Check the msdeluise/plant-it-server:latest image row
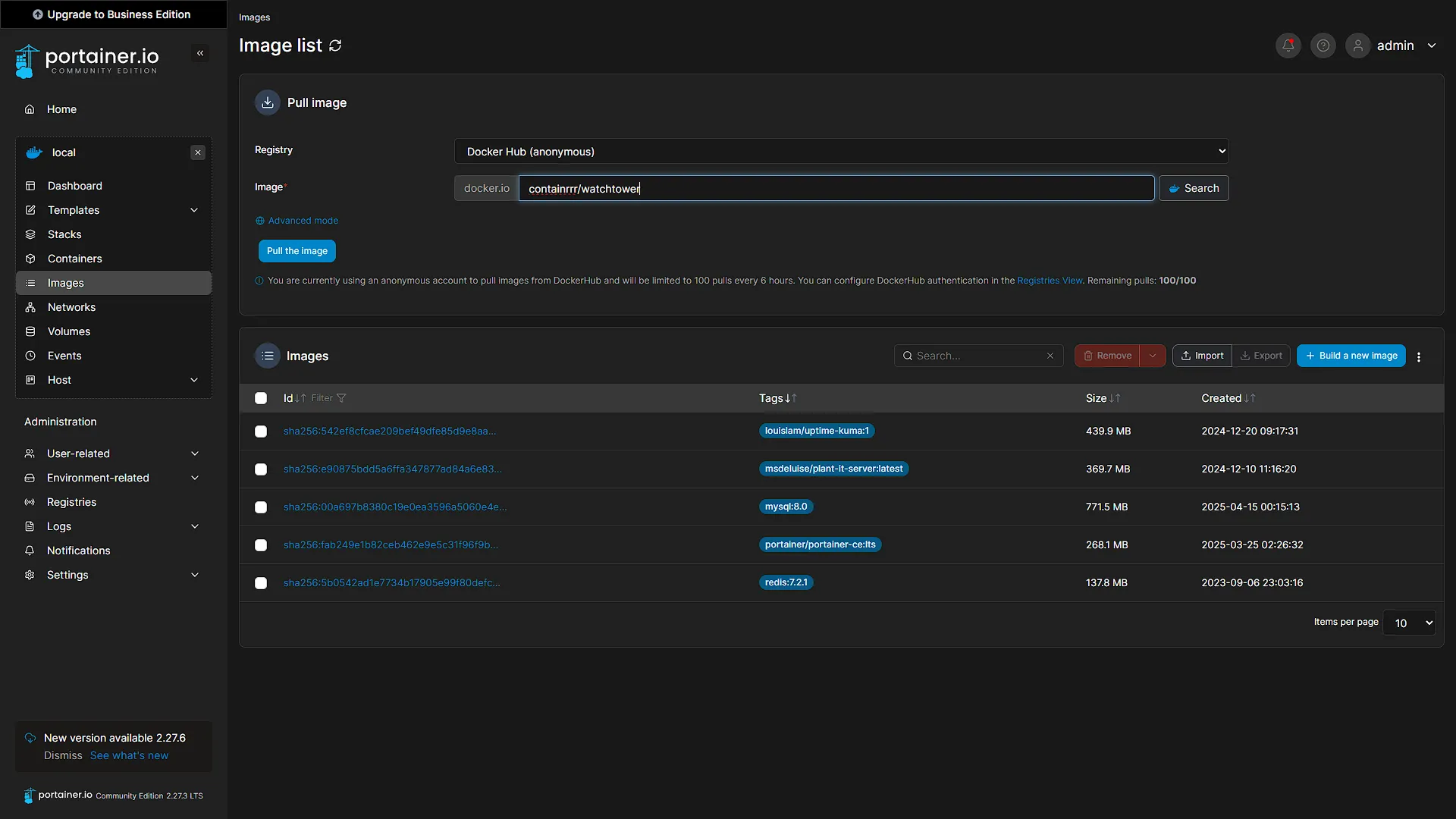1456x819 pixels. (261, 469)
